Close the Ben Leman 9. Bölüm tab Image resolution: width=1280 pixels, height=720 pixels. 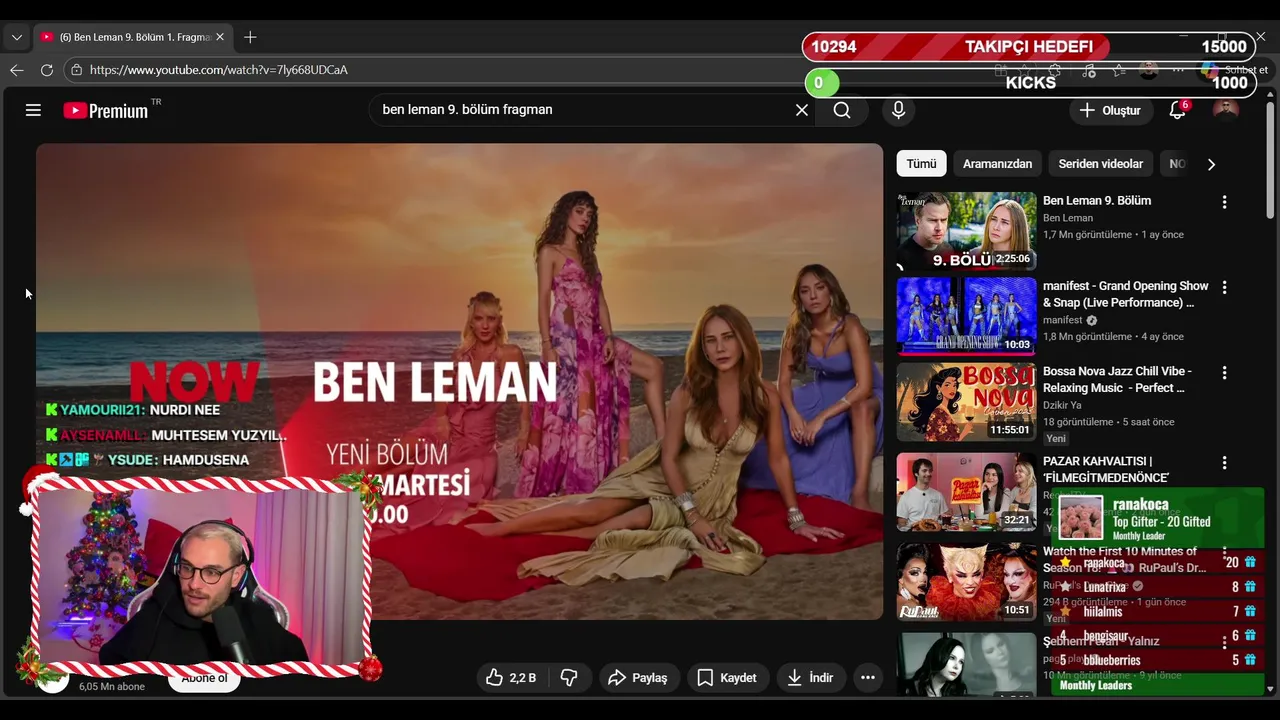pos(220,37)
